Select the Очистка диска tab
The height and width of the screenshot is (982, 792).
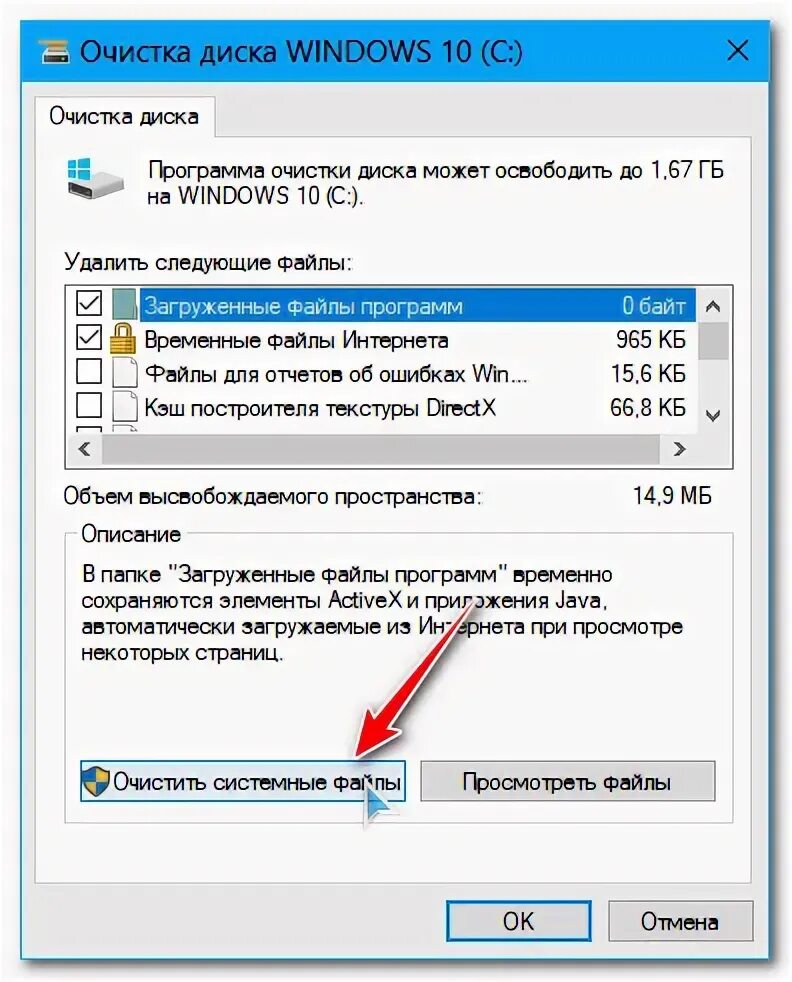tap(124, 116)
